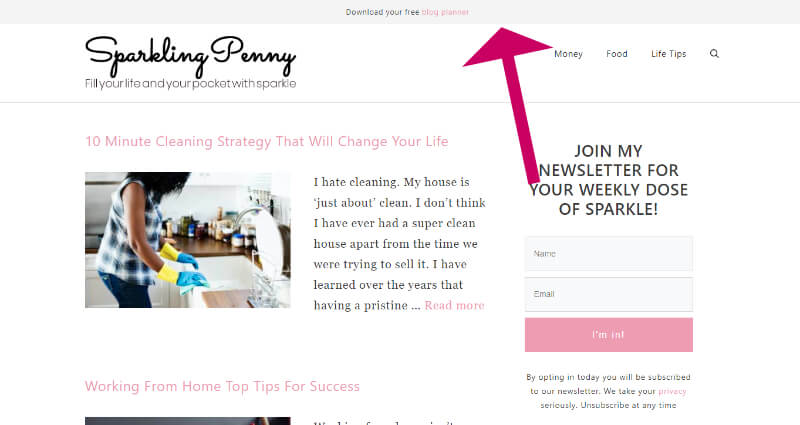Click the second post thumbnail image
Viewport: 800px width, 425px height.
tap(188, 421)
